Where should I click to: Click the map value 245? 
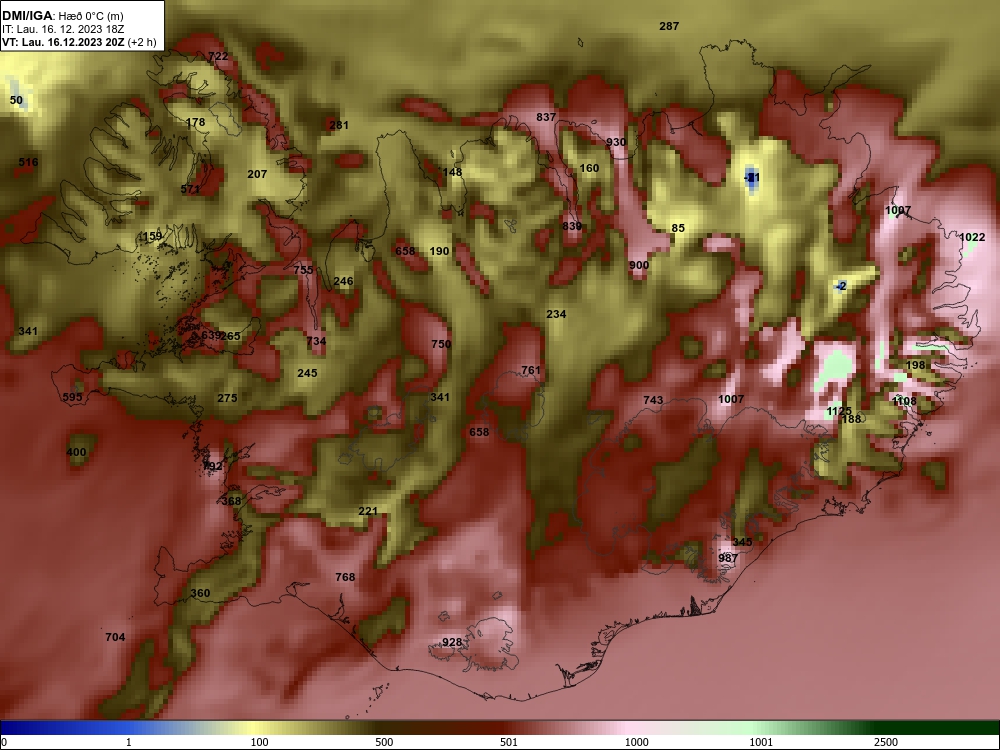pyautogui.click(x=307, y=373)
